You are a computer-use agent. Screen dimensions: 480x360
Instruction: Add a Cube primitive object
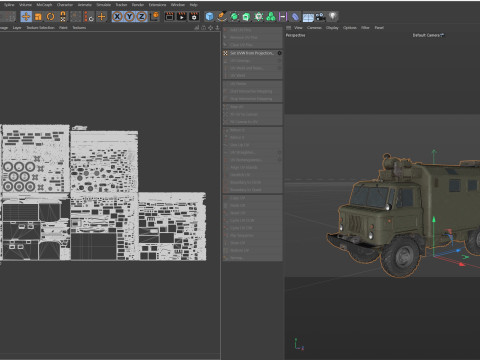click(209, 16)
